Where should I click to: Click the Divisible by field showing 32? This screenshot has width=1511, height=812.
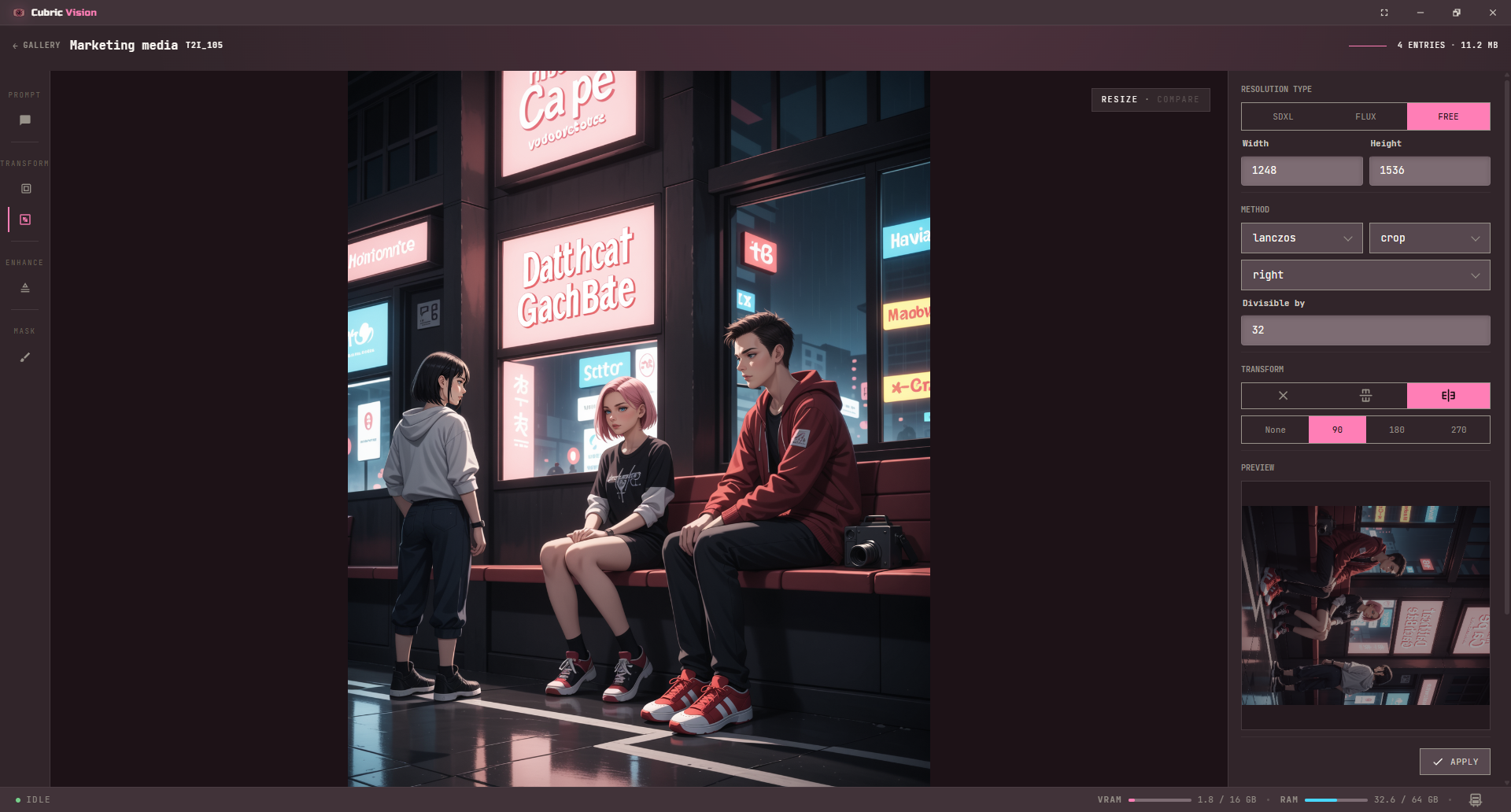(x=1365, y=330)
